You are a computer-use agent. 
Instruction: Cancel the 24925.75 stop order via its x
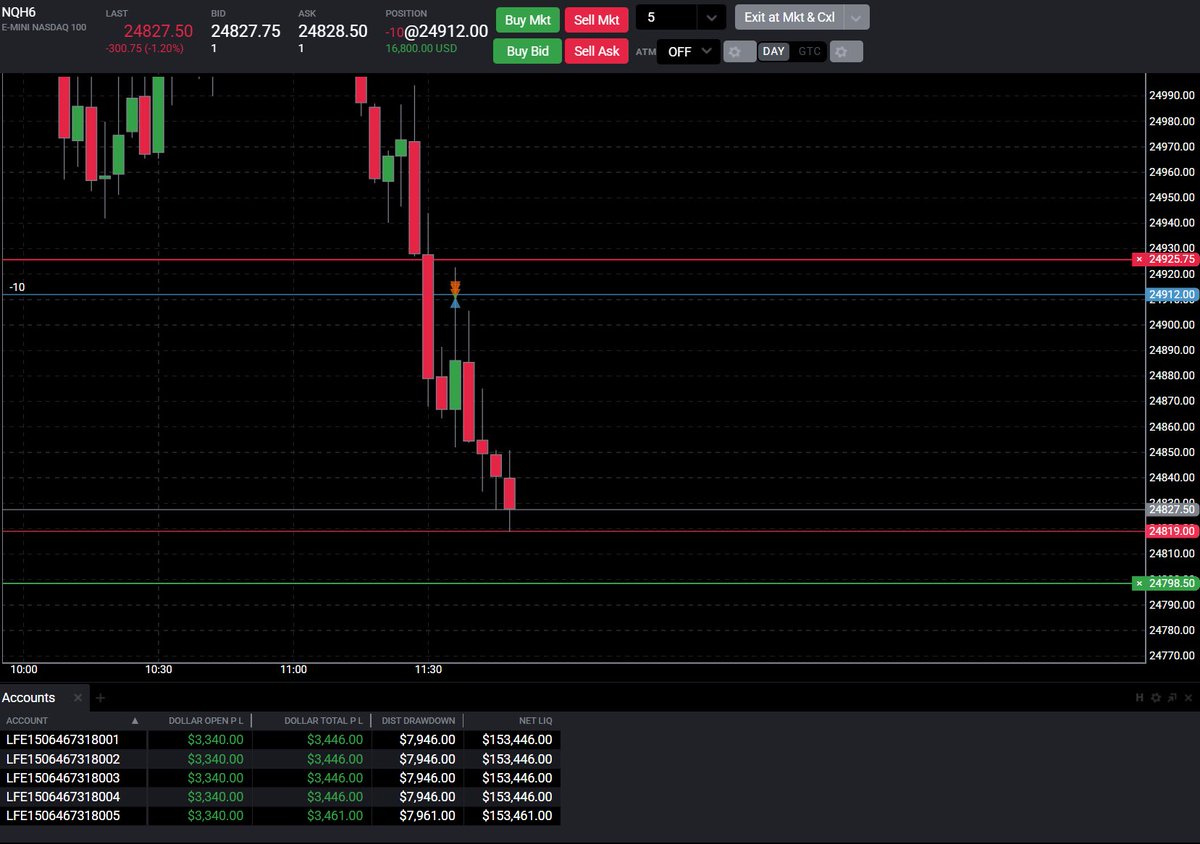click(1139, 259)
